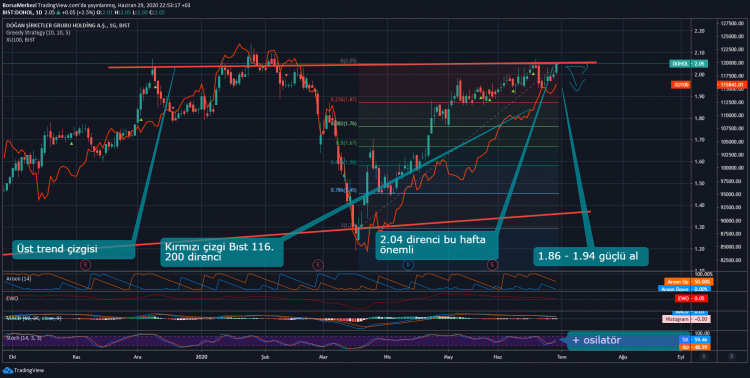Click the Fibonacci 0.382(1.76) level label
Viewport: 750px width, 378px height.
pyautogui.click(x=344, y=123)
